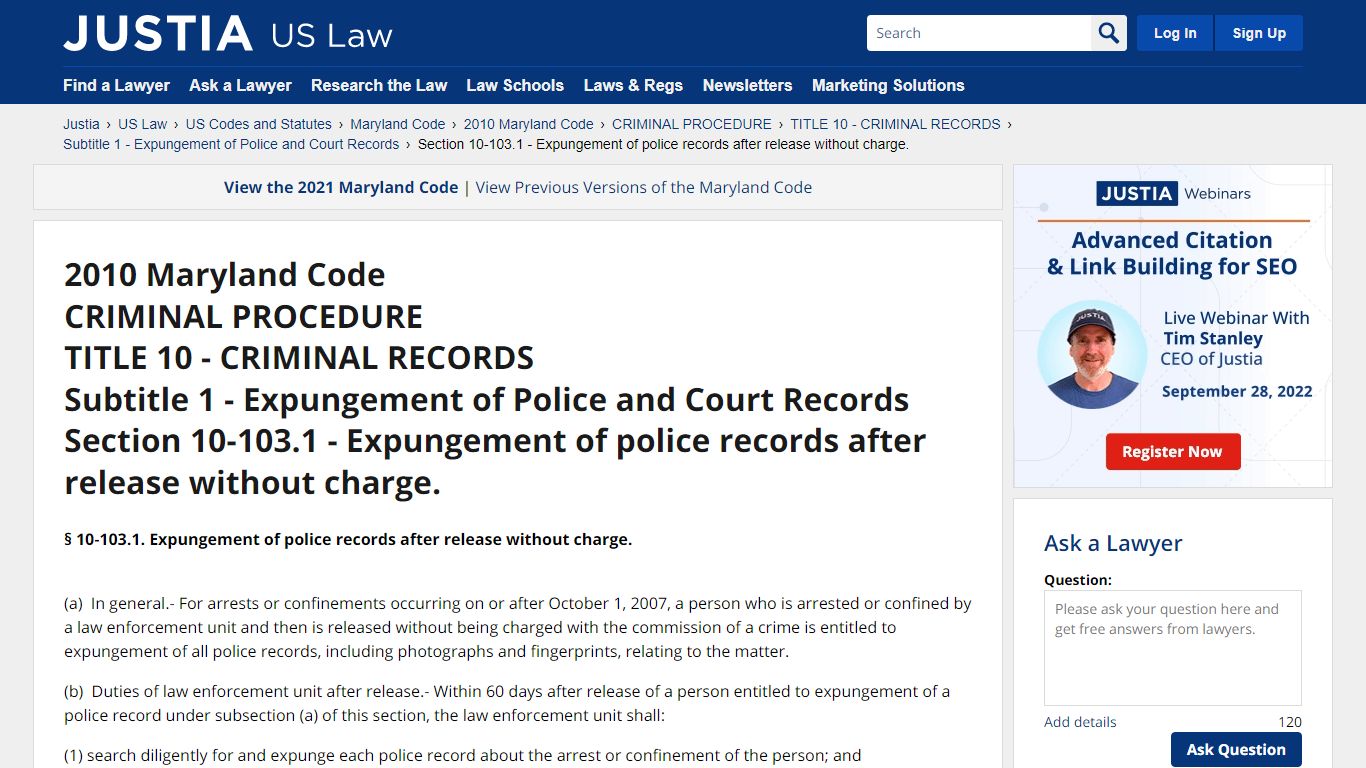This screenshot has height=768, width=1366.
Task: Open US Codes and Statutes breadcrumb
Action: (x=258, y=124)
